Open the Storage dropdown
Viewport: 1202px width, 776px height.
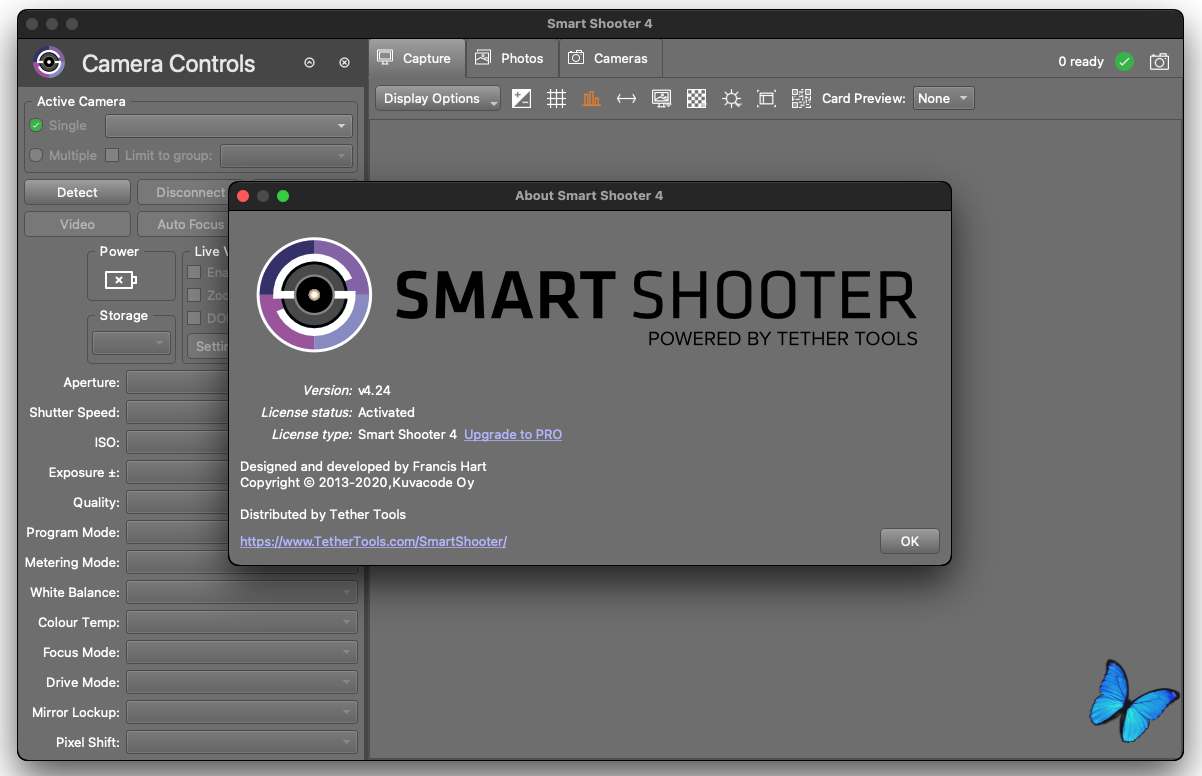coord(132,343)
